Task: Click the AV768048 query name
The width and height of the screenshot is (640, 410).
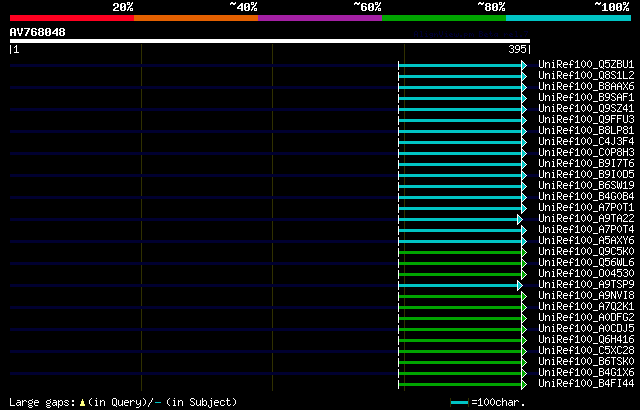Action: pos(38,32)
